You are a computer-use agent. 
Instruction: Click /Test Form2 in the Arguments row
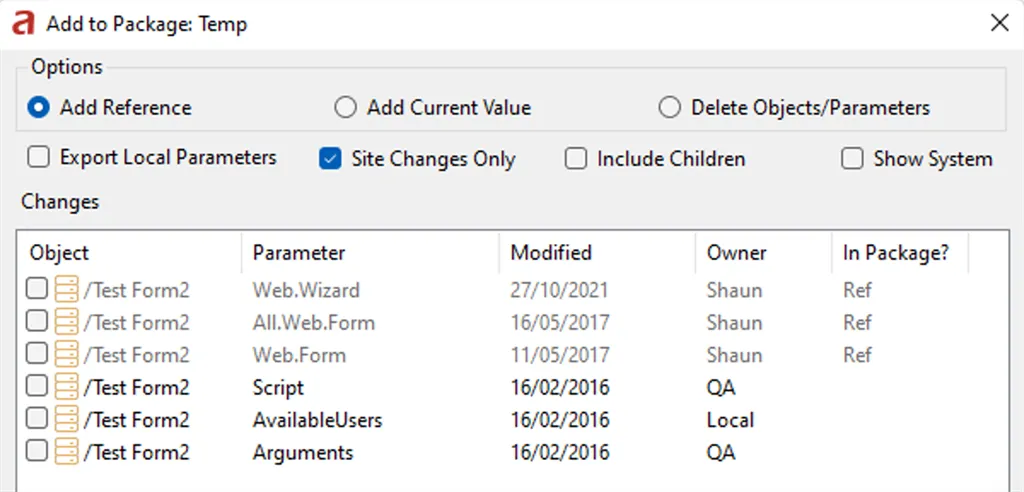(136, 453)
